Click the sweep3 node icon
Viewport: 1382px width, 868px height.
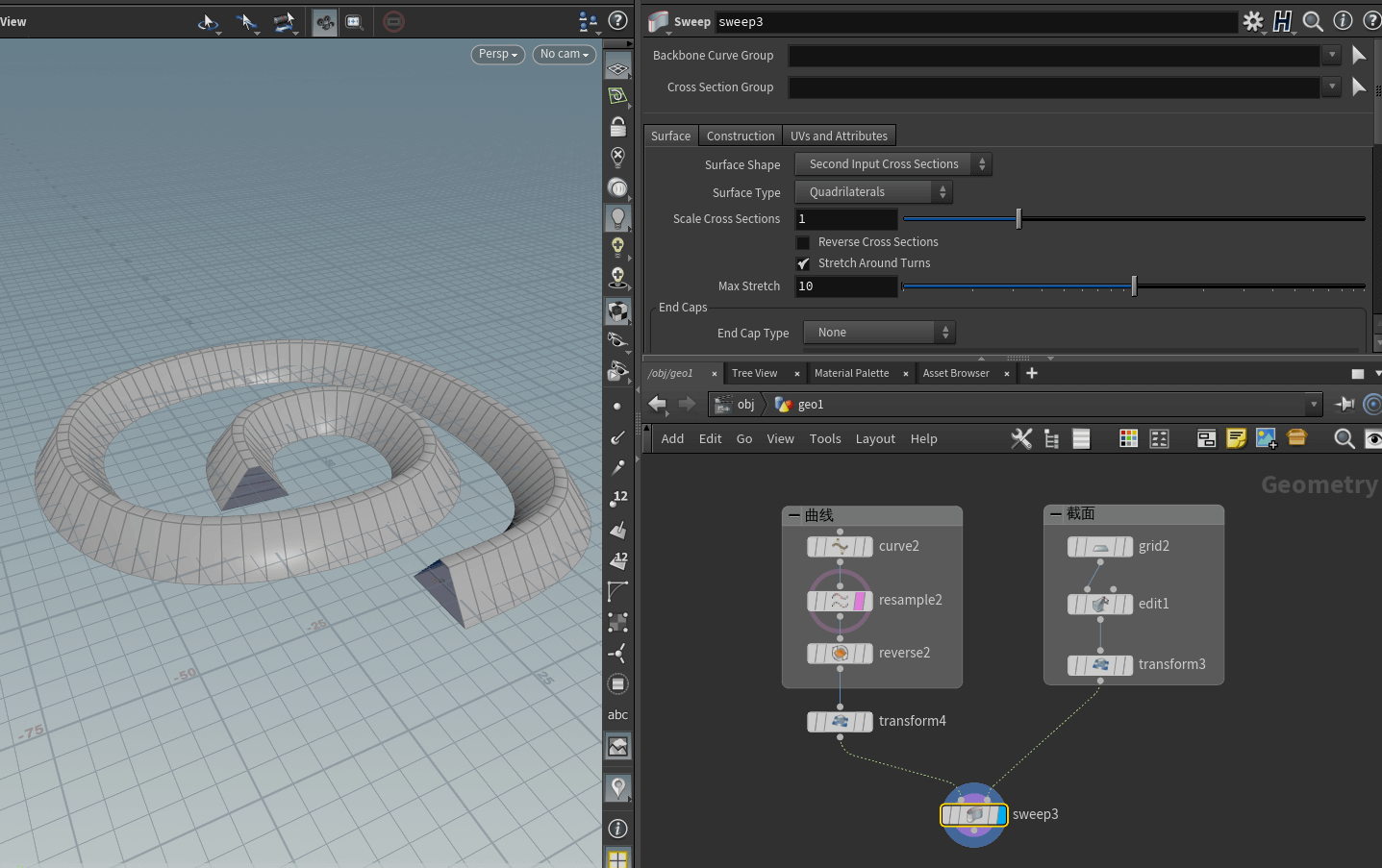[973, 815]
